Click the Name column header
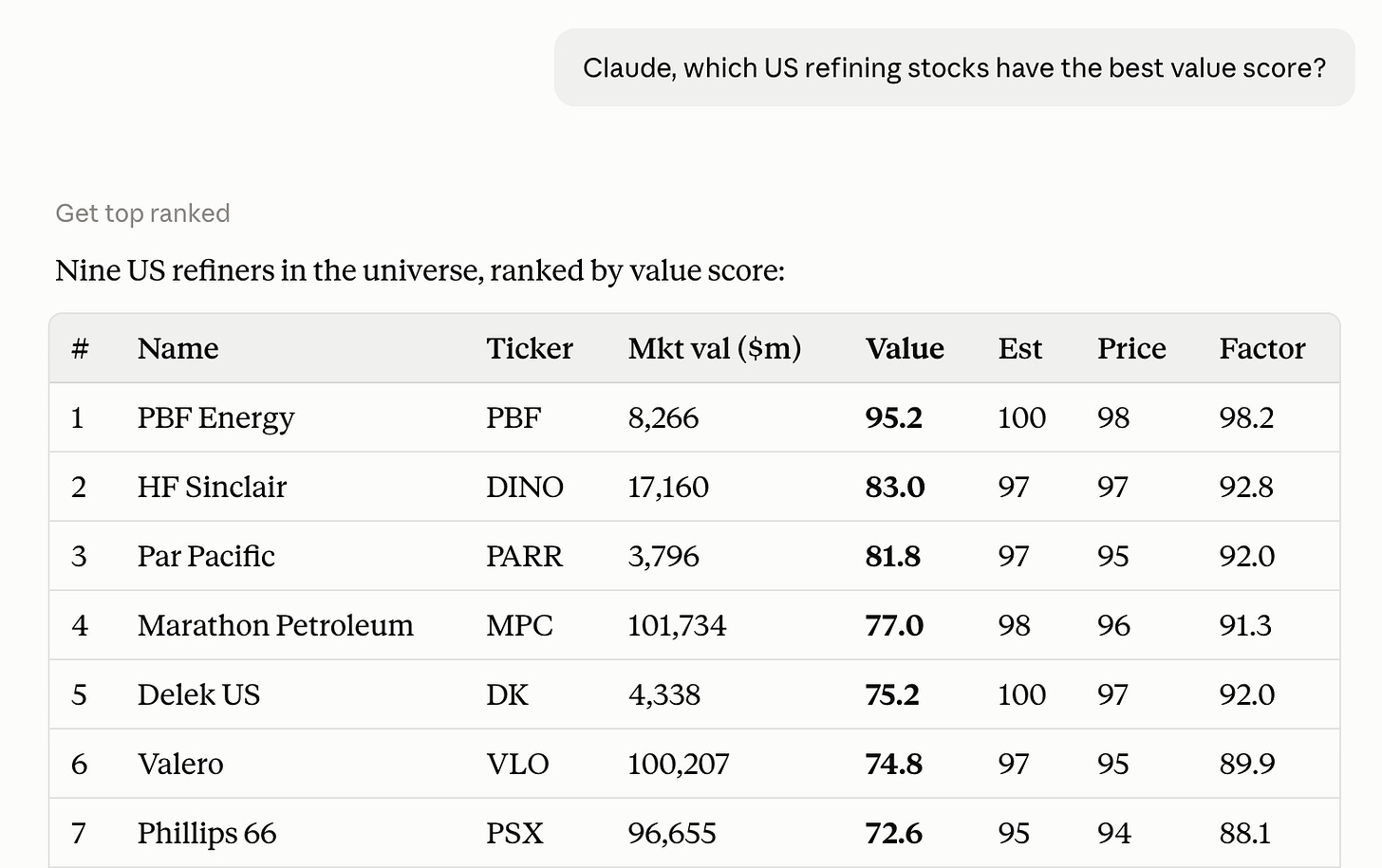 click(x=177, y=348)
